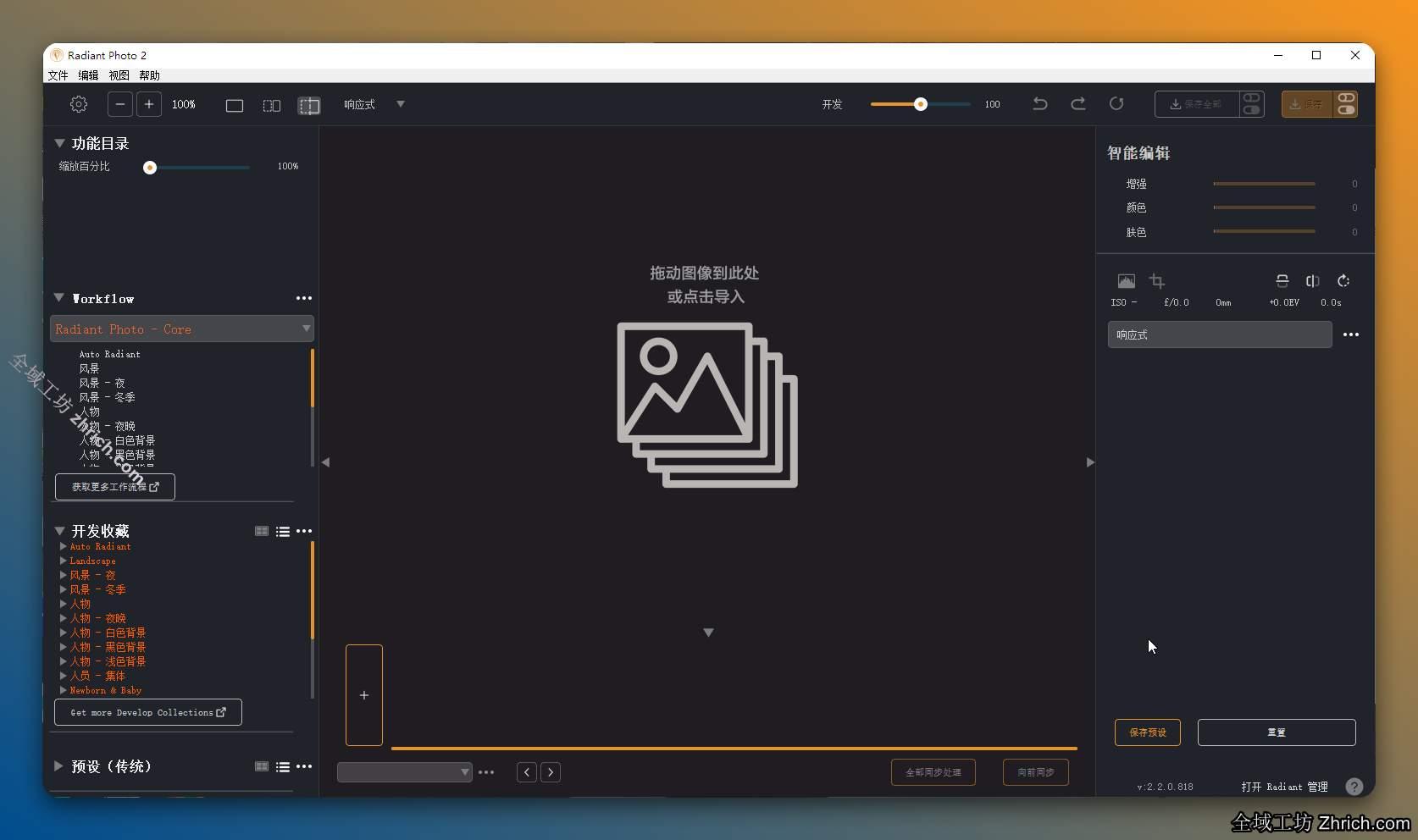This screenshot has height=840, width=1418.
Task: Rotate image clockwise icon
Action: click(x=1343, y=281)
